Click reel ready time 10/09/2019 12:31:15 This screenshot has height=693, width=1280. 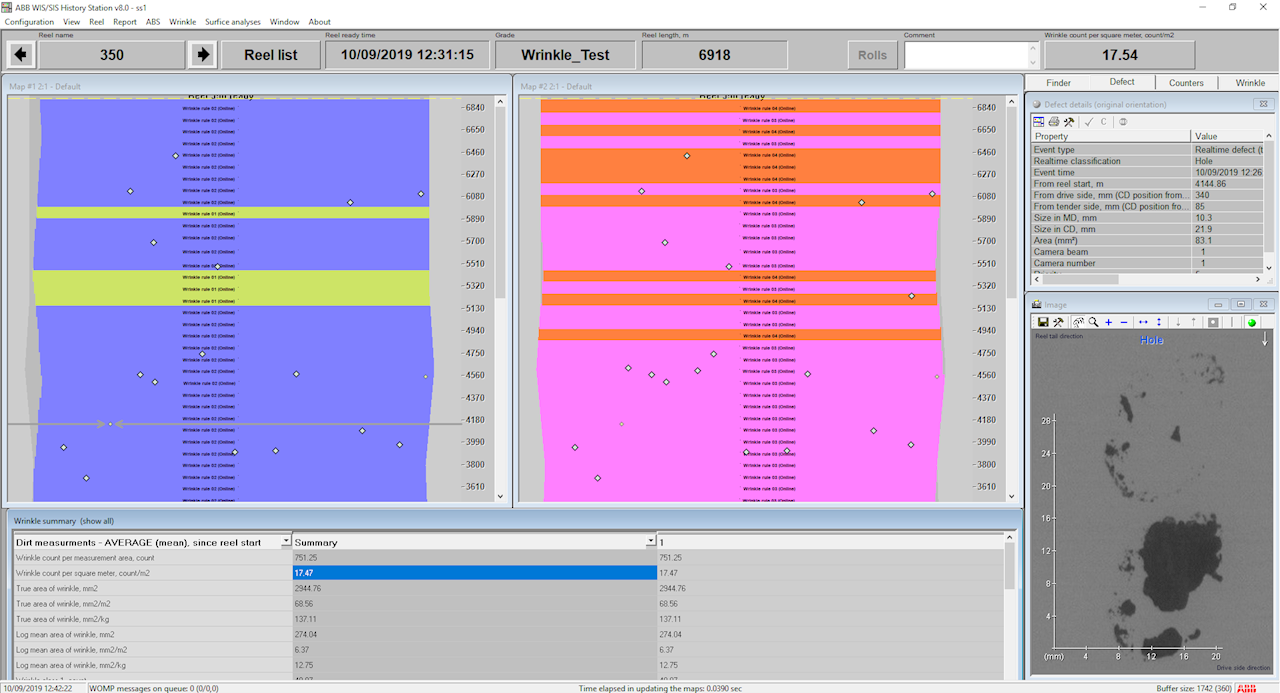tap(407, 55)
